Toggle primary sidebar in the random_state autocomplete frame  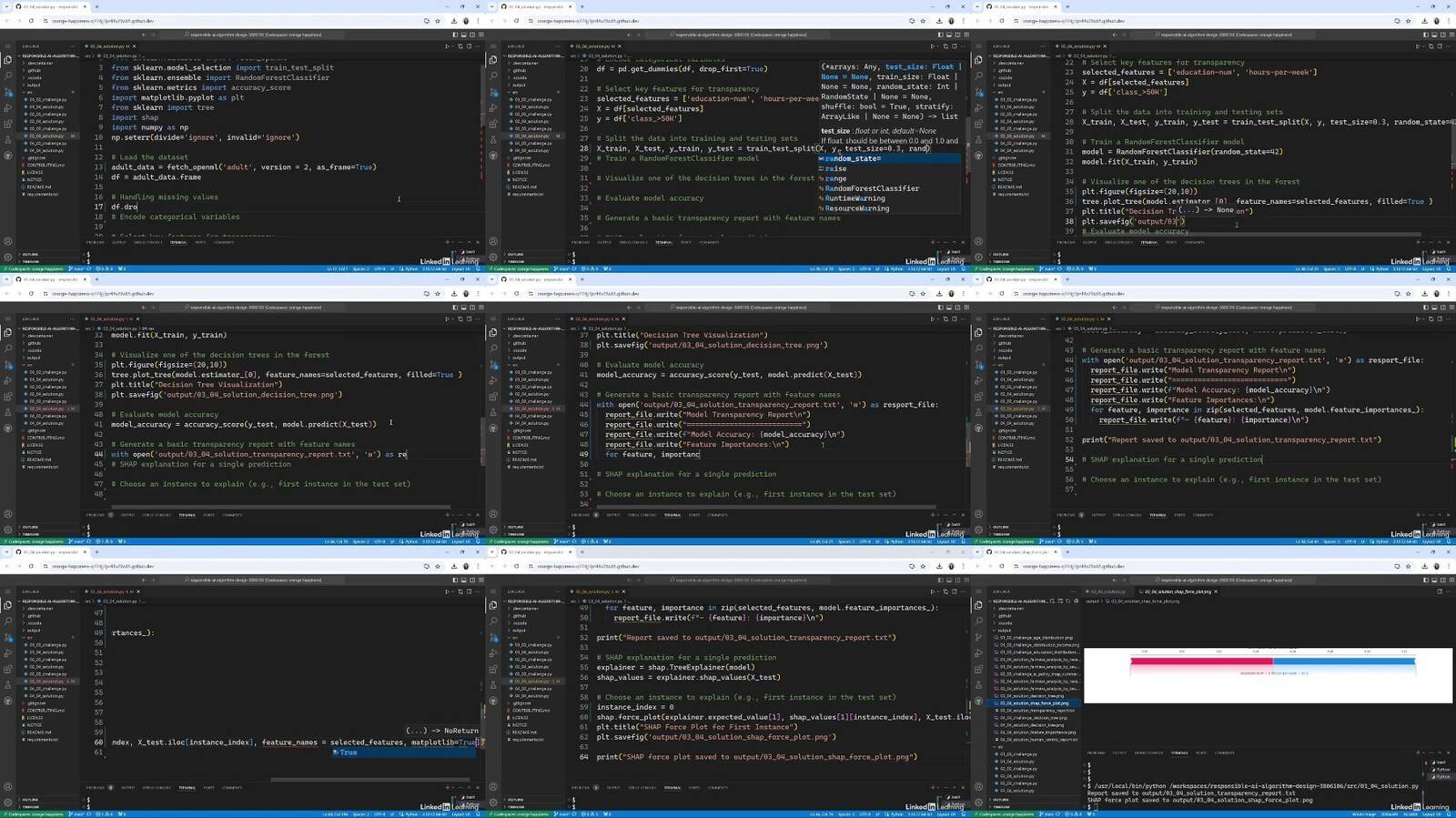(x=940, y=35)
